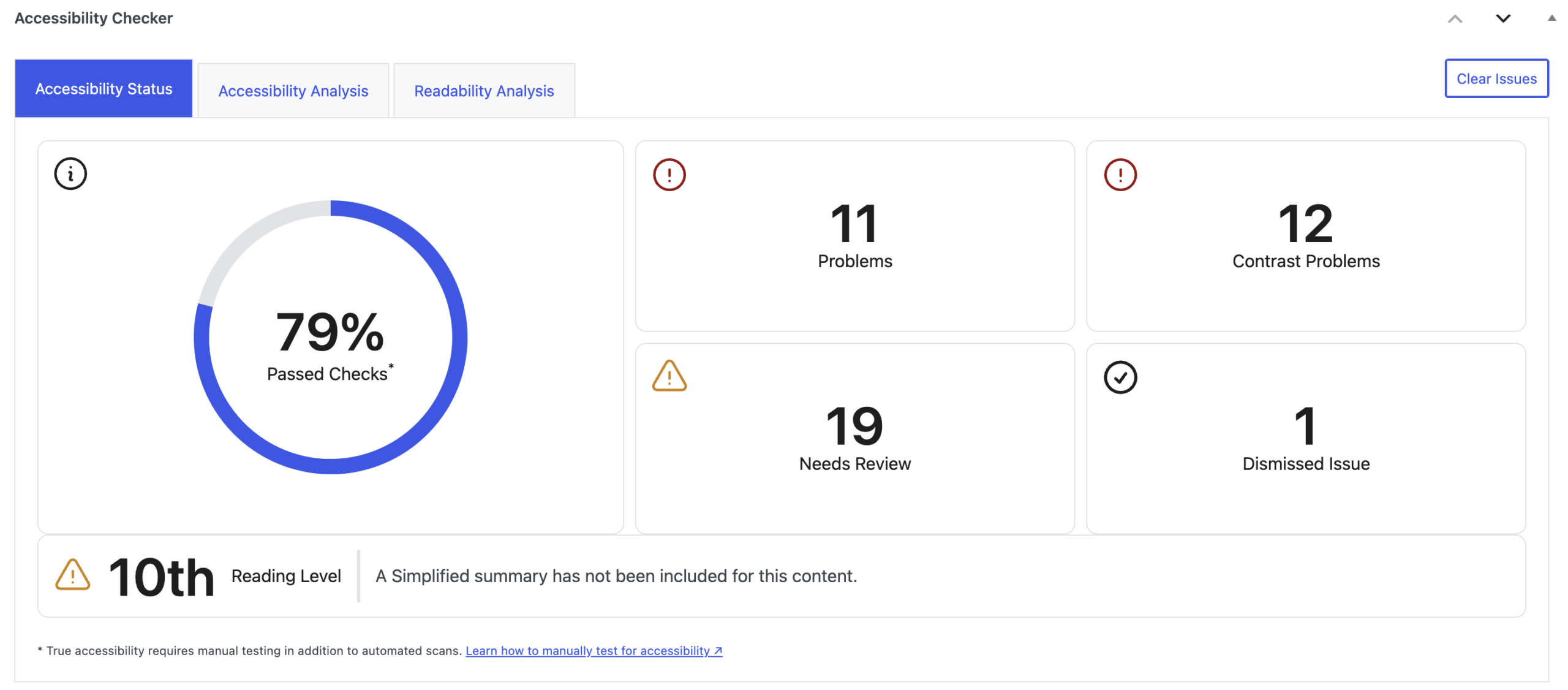Viewport: 1568px width, 690px height.
Task: Switch to the Accessibility Analysis tab
Action: [x=293, y=91]
